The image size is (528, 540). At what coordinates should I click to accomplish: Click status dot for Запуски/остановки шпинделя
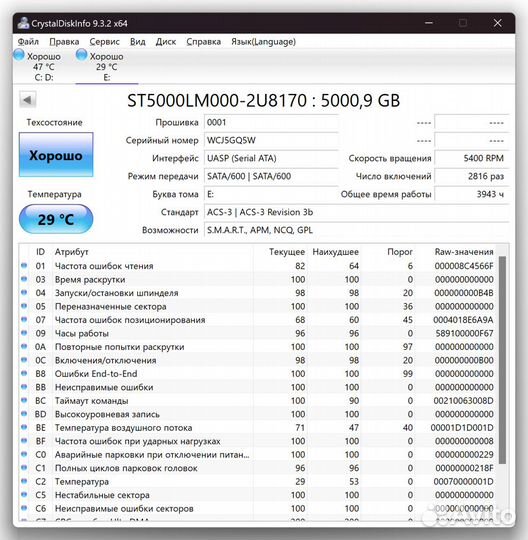click(24, 292)
